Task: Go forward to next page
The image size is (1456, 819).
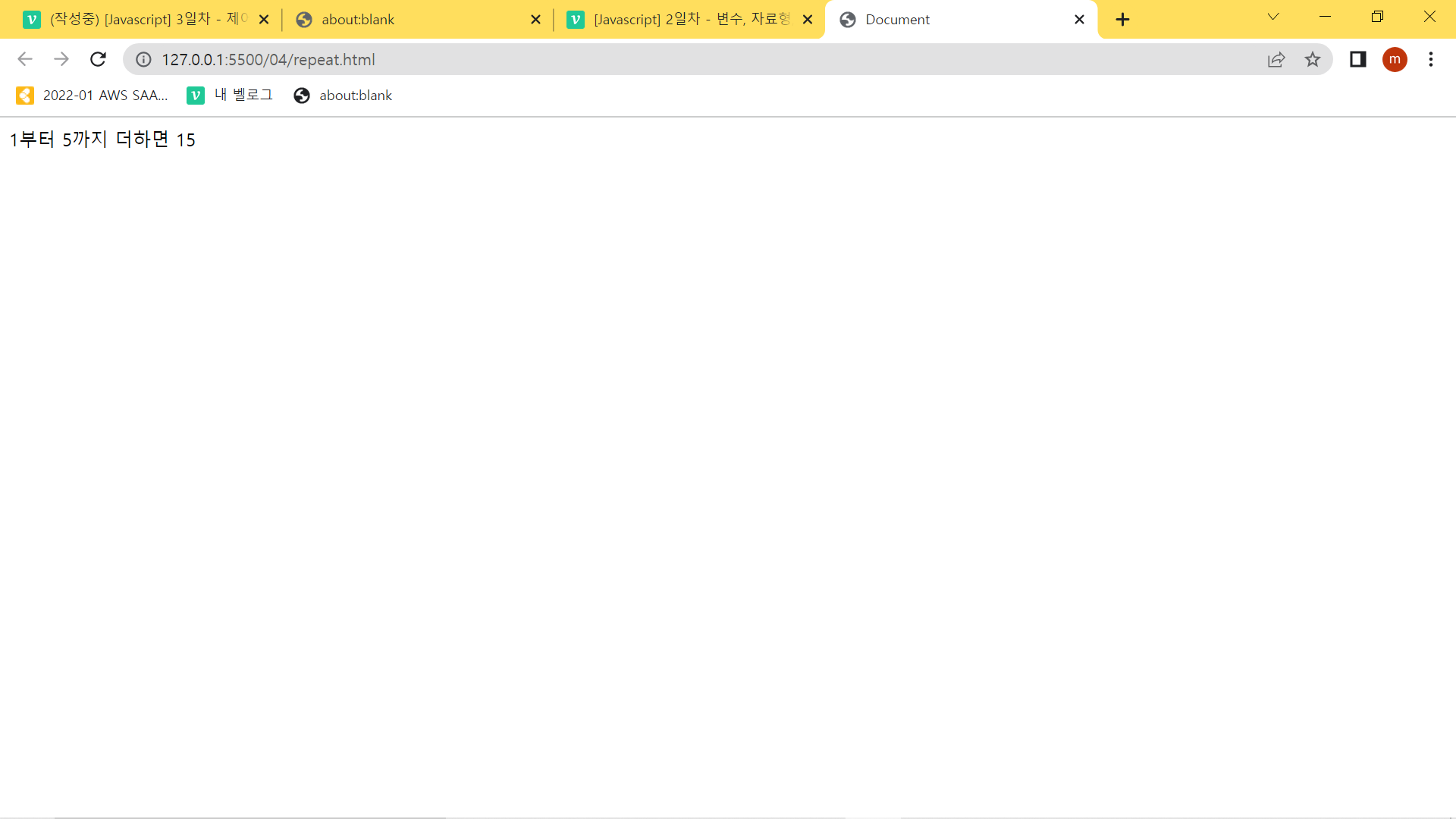Action: (x=61, y=59)
